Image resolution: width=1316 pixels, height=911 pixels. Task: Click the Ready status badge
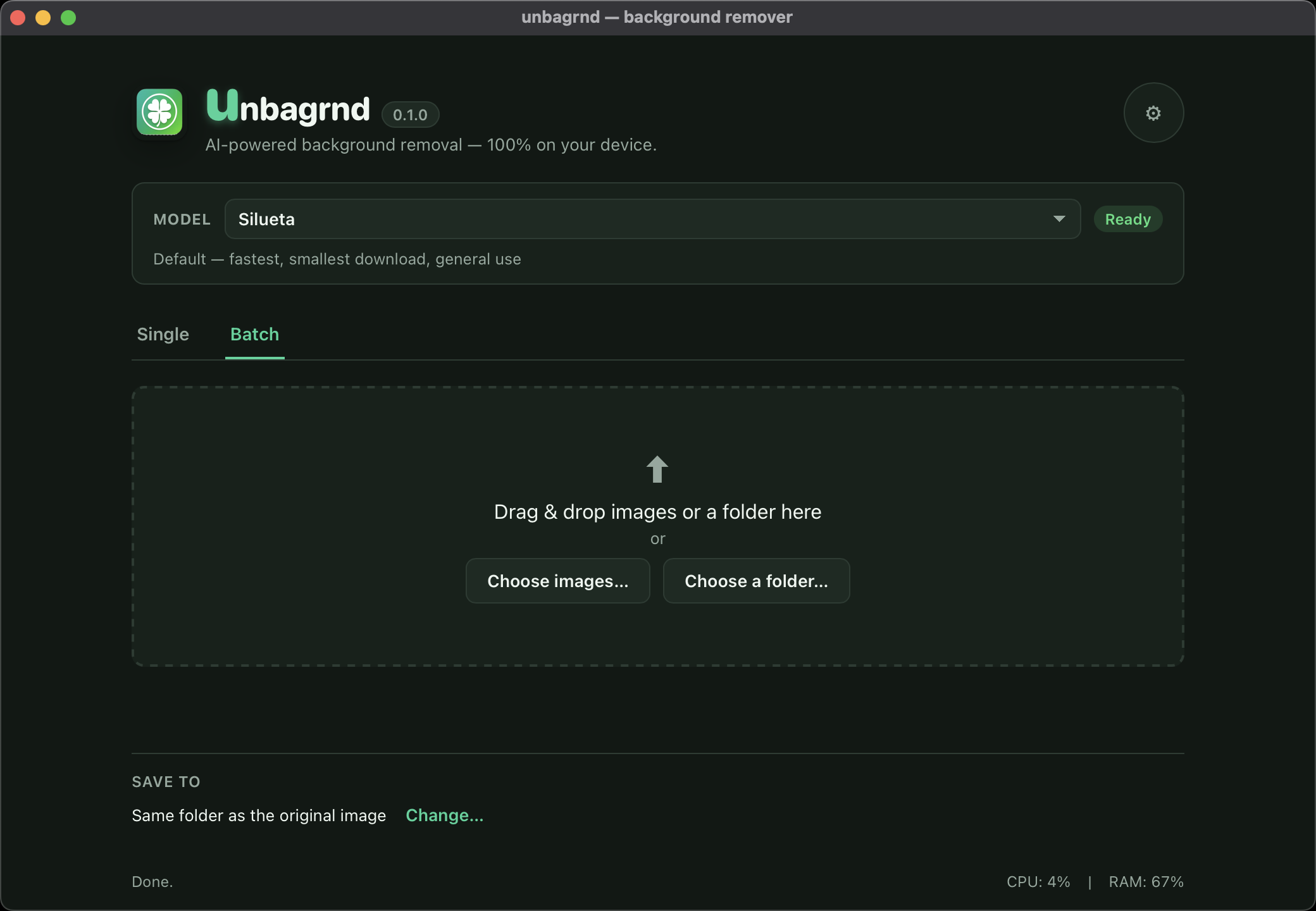pyautogui.click(x=1127, y=219)
